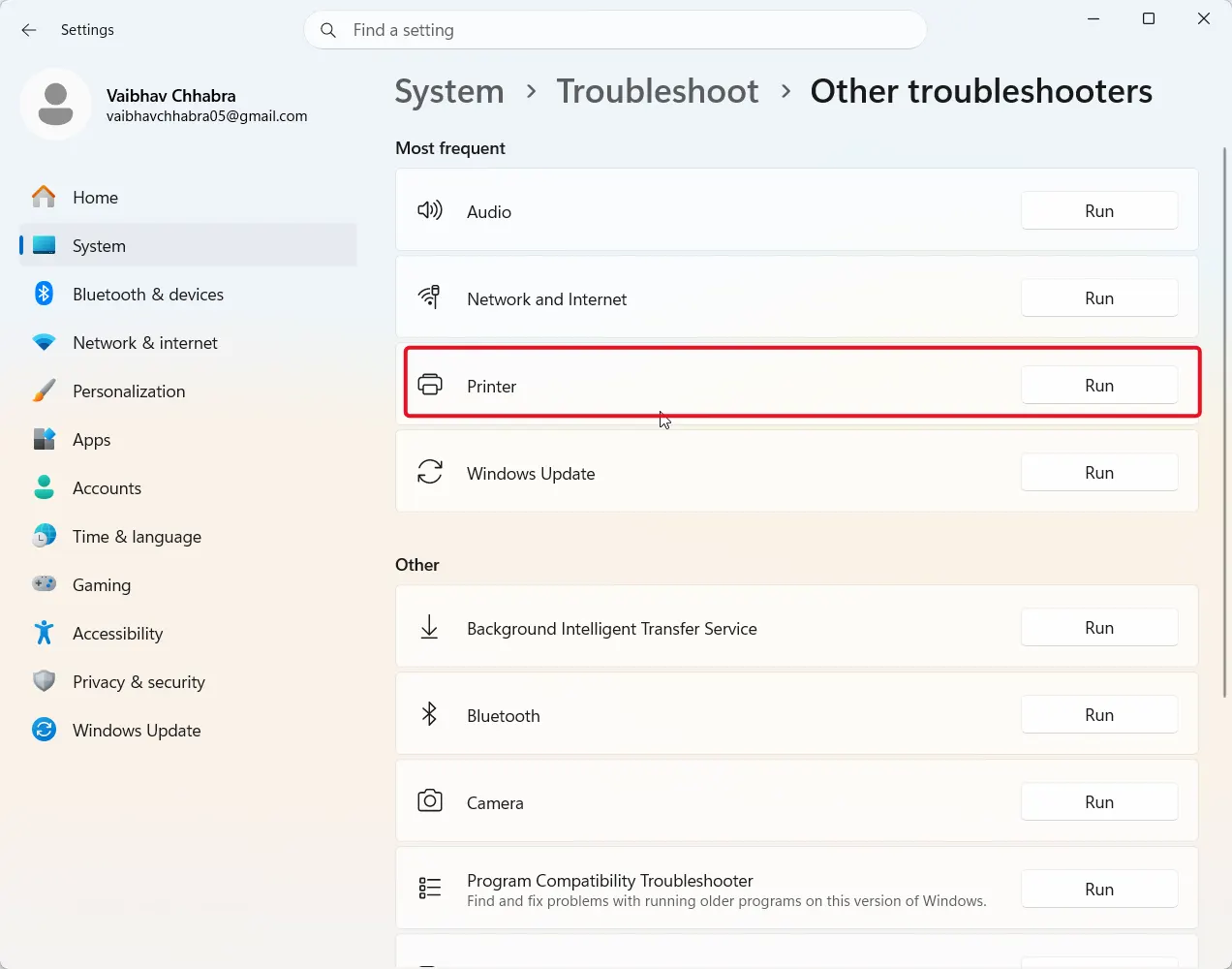The height and width of the screenshot is (969, 1232).
Task: Go to Network & internet settings
Action: point(188,342)
